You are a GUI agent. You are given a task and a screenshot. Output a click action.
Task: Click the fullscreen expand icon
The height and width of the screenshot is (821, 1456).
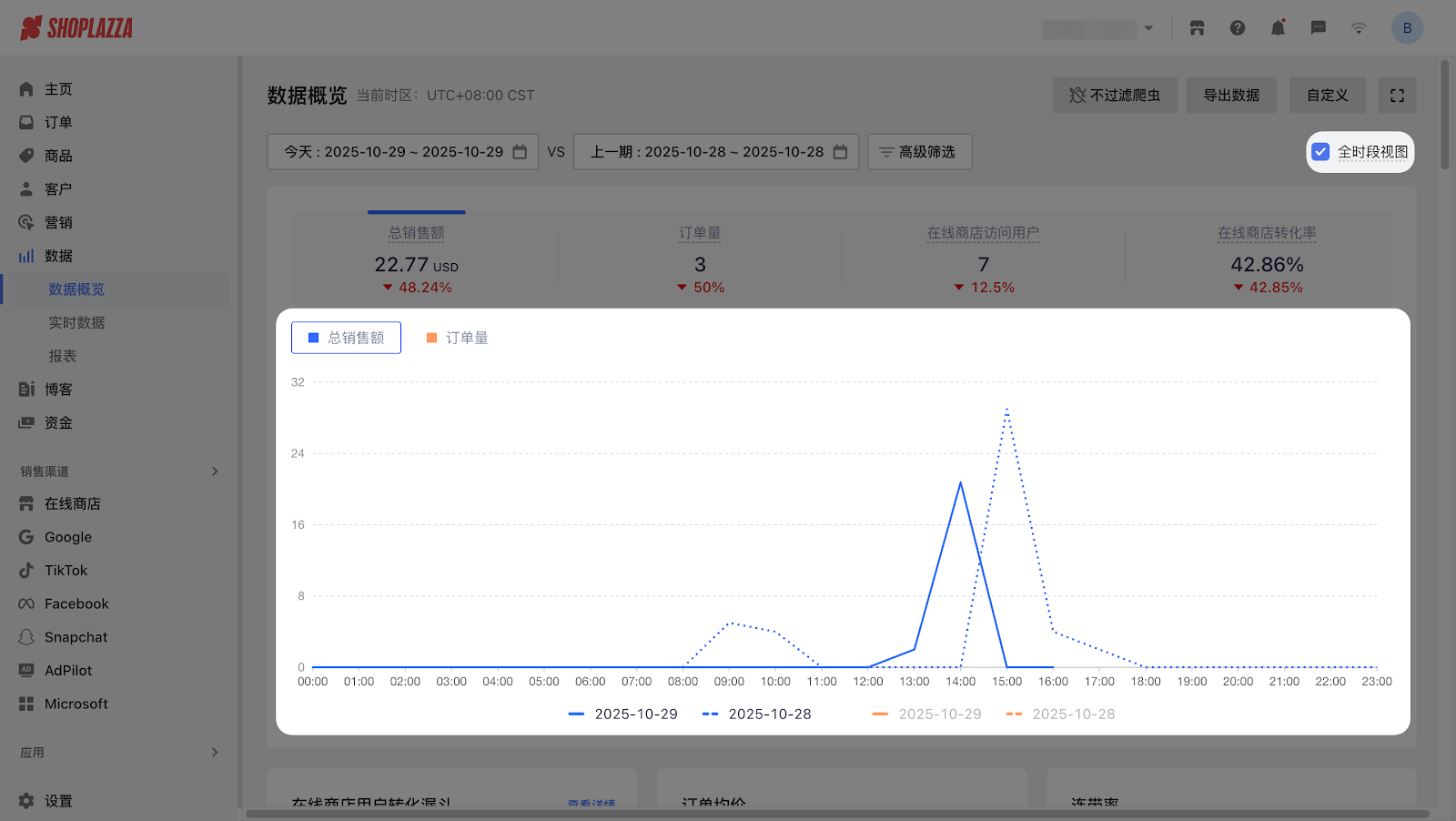(1397, 96)
